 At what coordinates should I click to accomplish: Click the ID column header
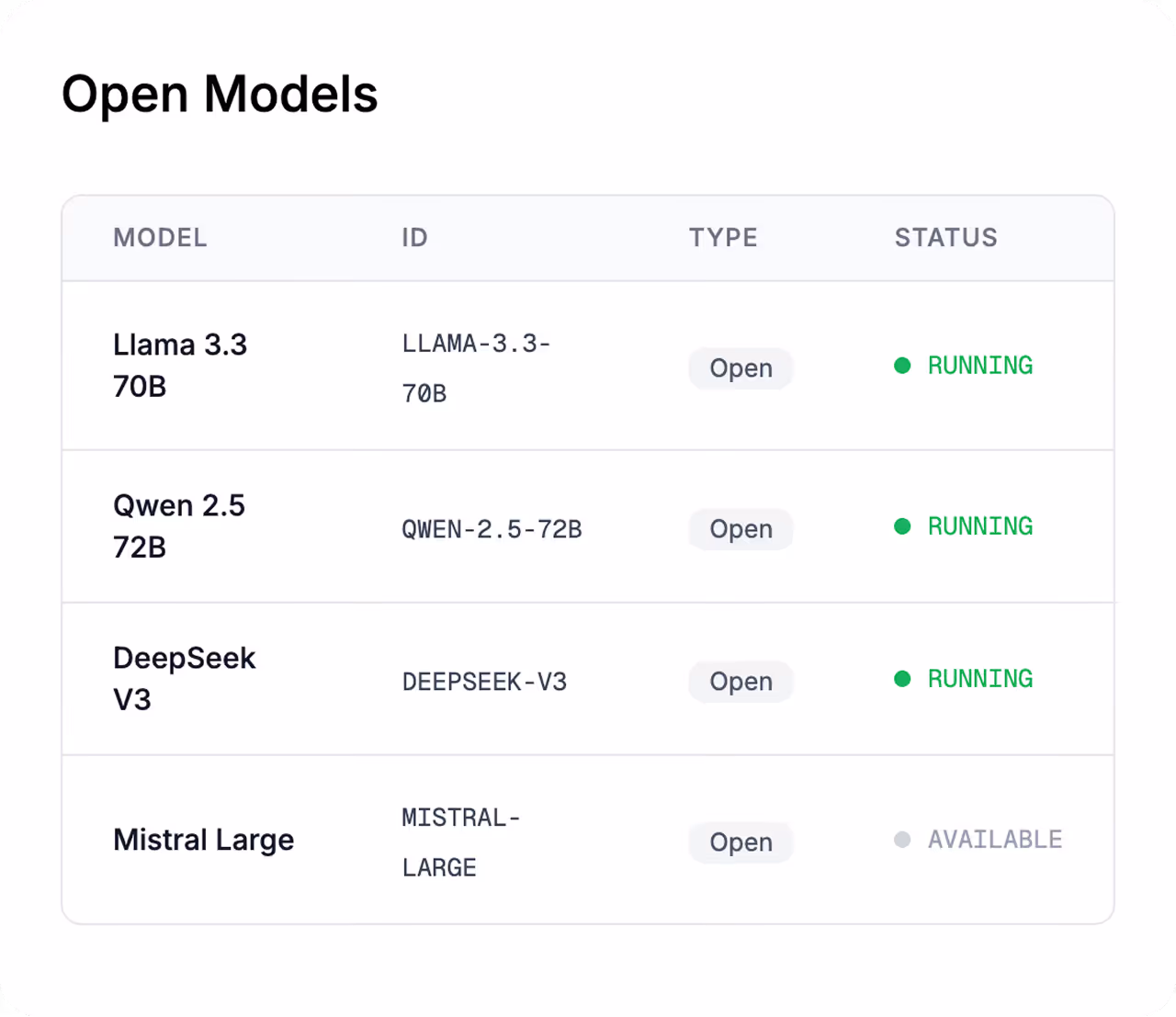[414, 238]
